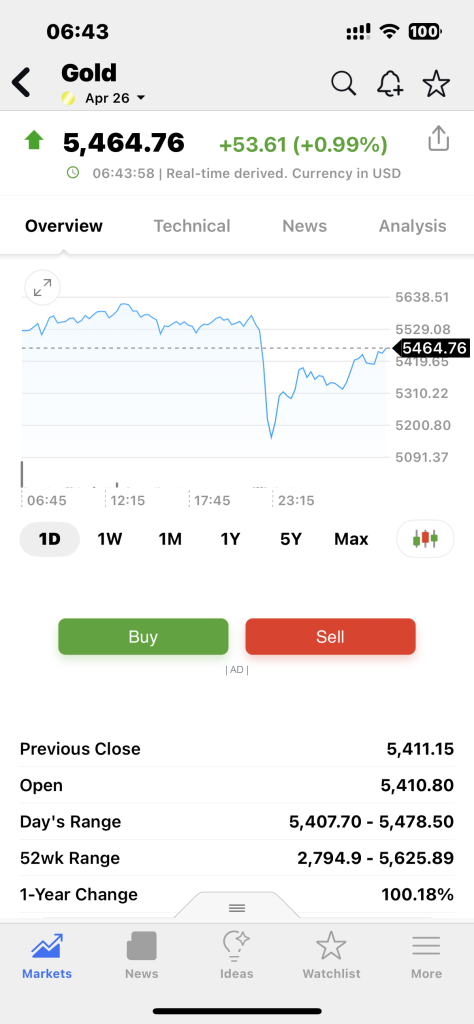474x1024 pixels.
Task: Open the search magnifier icon
Action: pyautogui.click(x=343, y=84)
